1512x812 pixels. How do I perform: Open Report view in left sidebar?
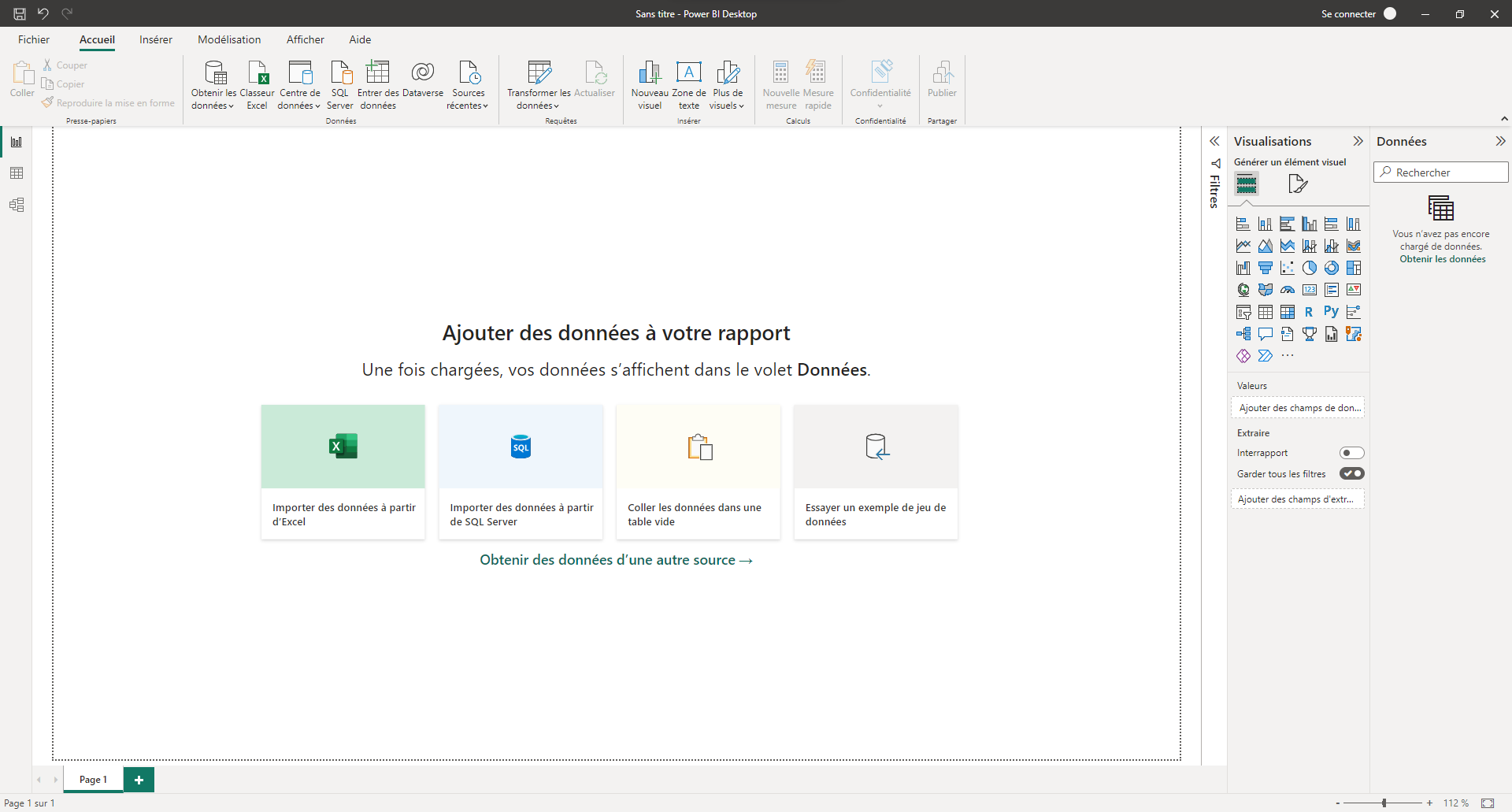point(17,142)
